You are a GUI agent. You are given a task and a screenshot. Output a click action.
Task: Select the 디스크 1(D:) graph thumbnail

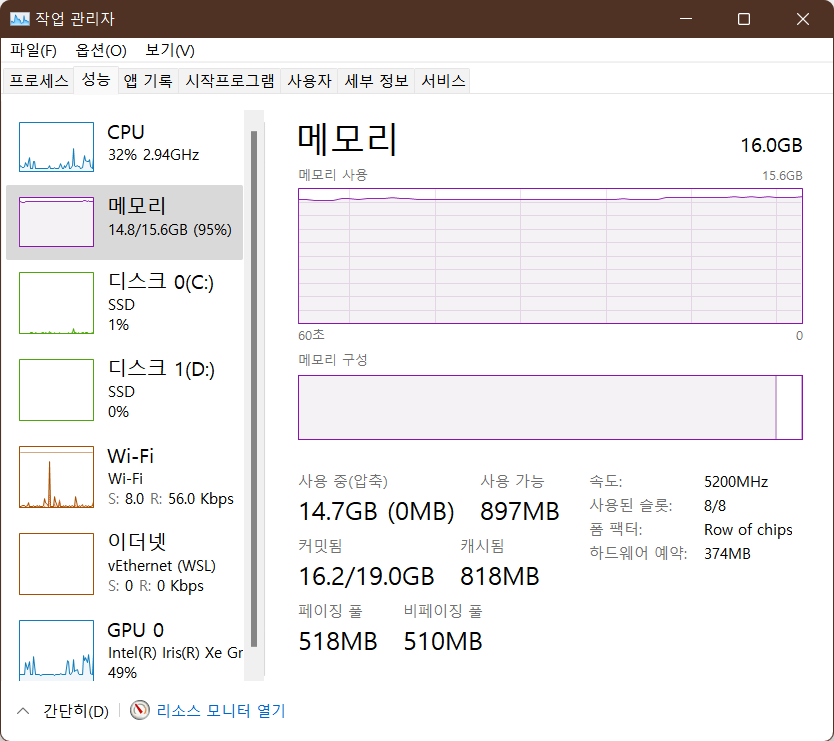tap(56, 390)
